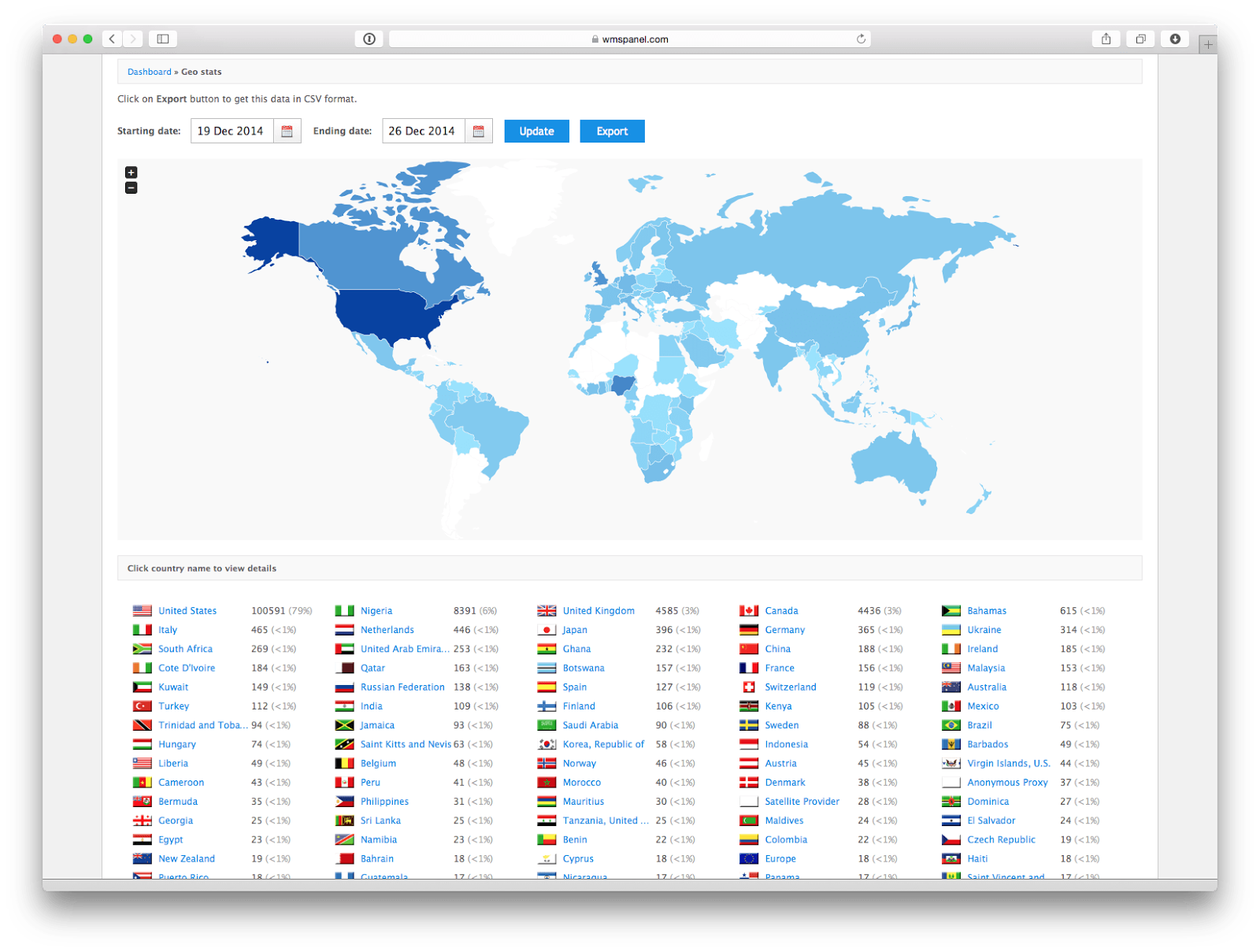Go back with Safari back arrow
The image size is (1260, 952).
[113, 39]
